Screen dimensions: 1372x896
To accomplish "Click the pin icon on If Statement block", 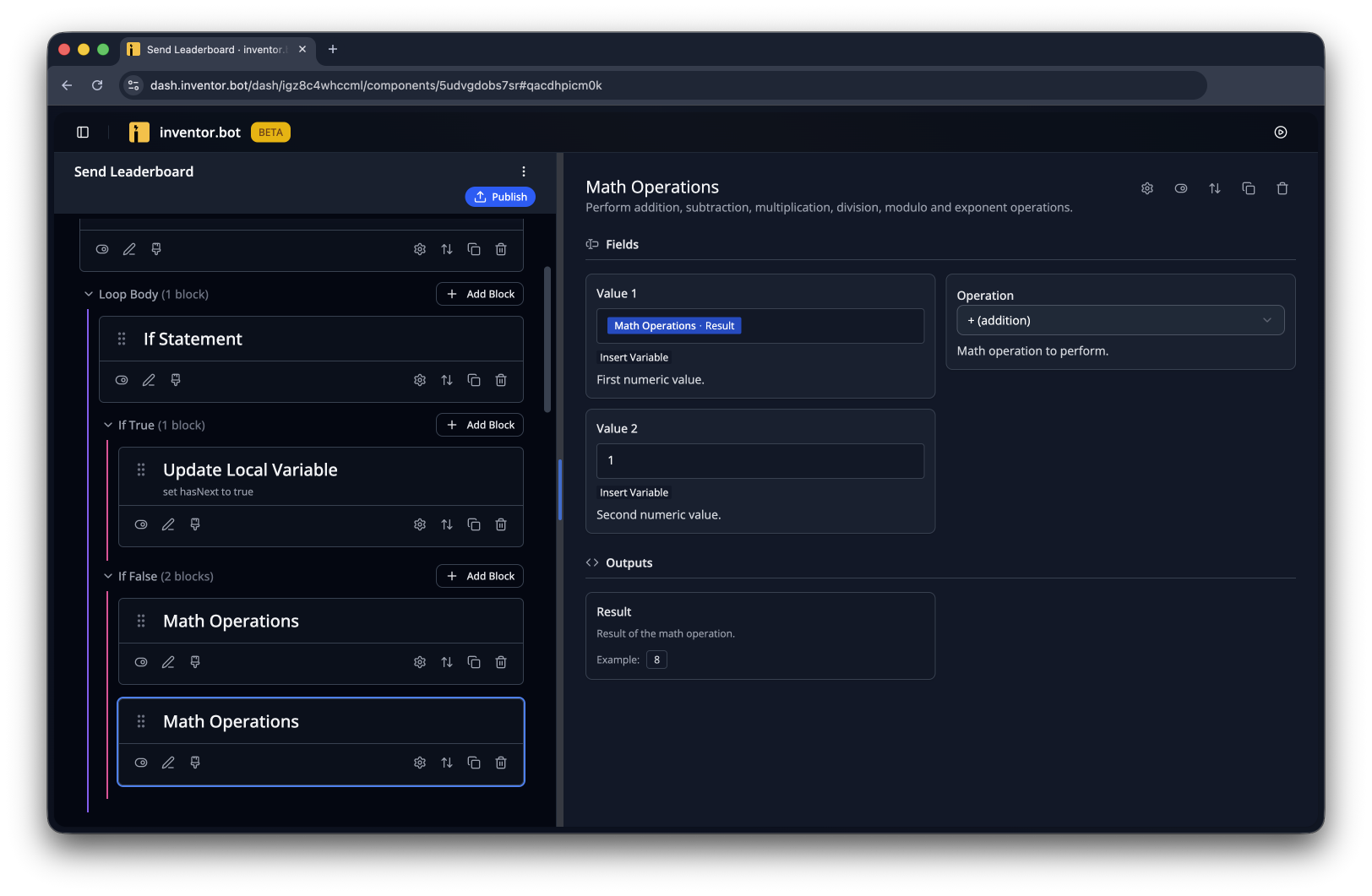I will click(176, 380).
